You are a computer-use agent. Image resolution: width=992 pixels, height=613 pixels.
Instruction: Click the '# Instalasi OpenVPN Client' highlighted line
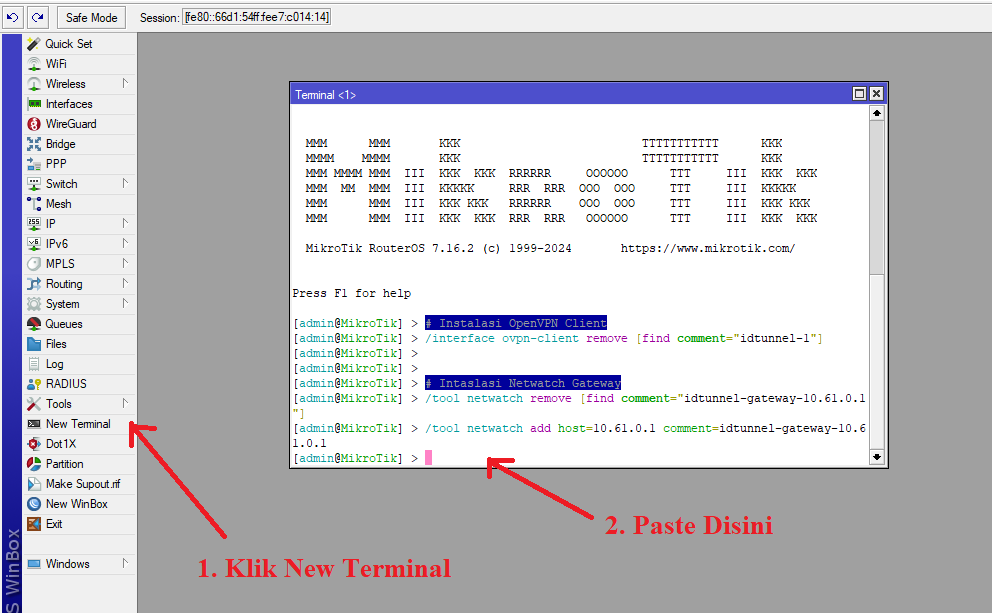516,323
